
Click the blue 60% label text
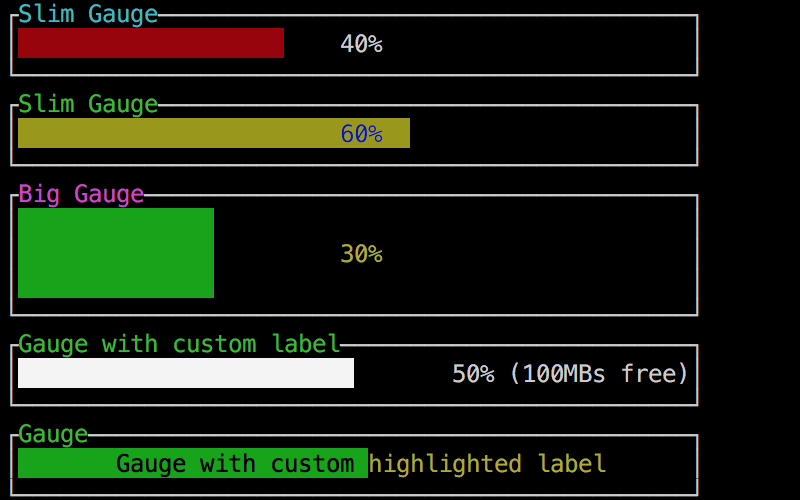[361, 134]
